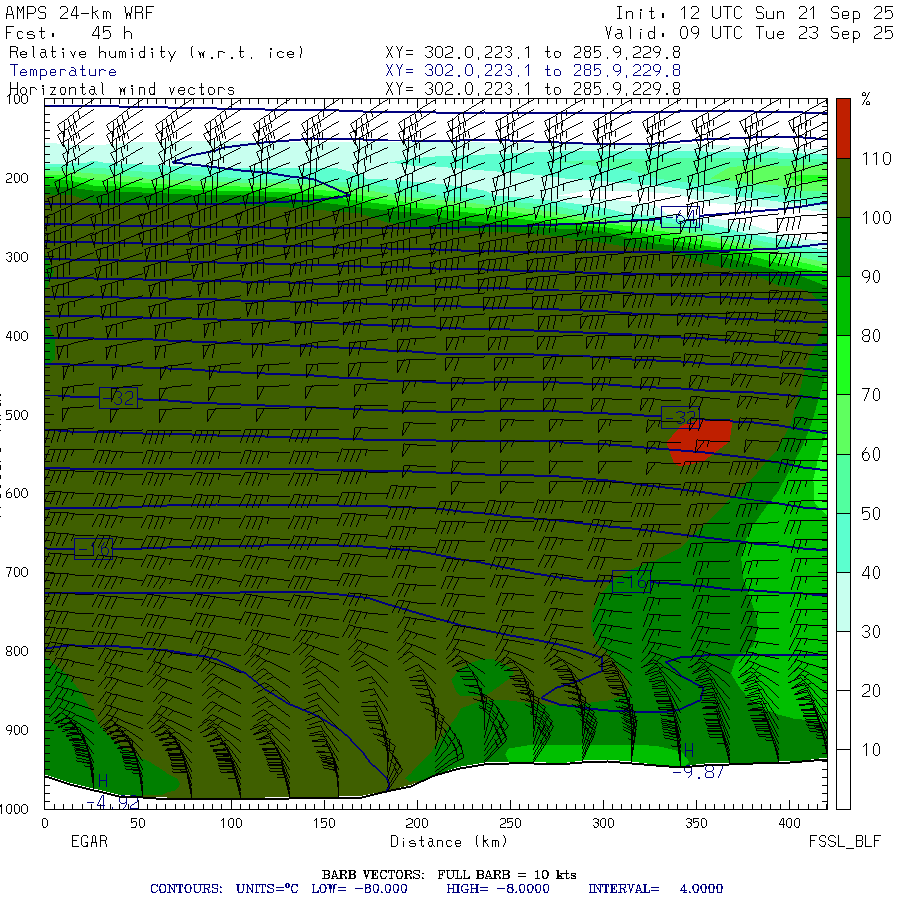The height and width of the screenshot is (900, 900).
Task: Select the "Fcst: 45 h" forecast hour text
Action: (x=69, y=33)
